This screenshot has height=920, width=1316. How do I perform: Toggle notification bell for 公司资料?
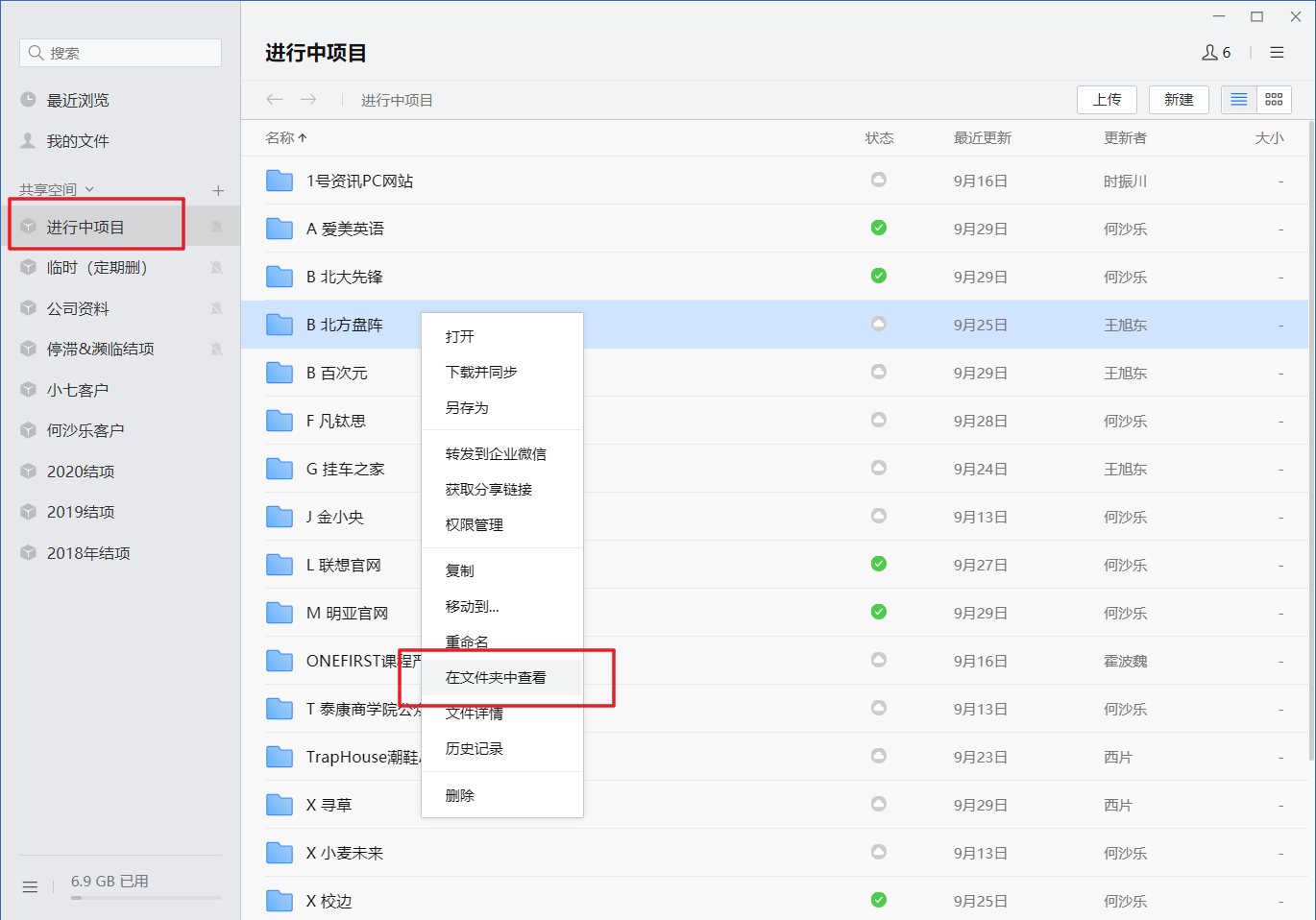click(217, 308)
